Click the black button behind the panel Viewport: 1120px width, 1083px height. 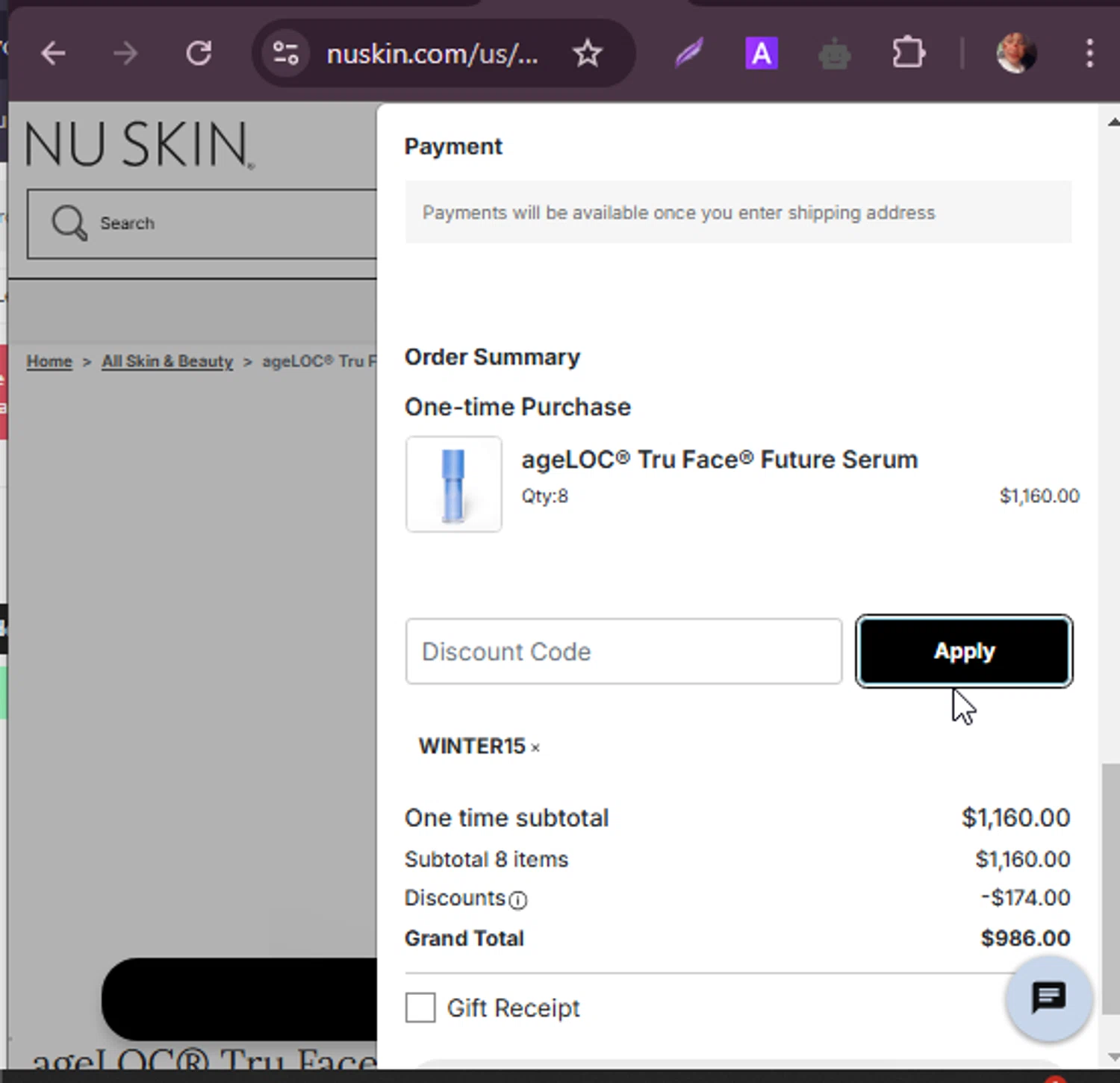coord(240,999)
